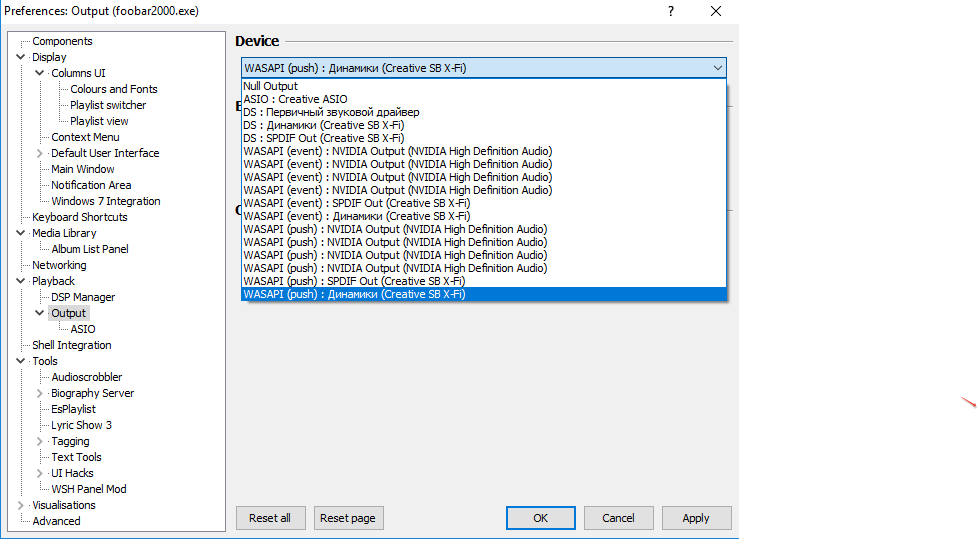Open Playlist view page

(x=99, y=121)
